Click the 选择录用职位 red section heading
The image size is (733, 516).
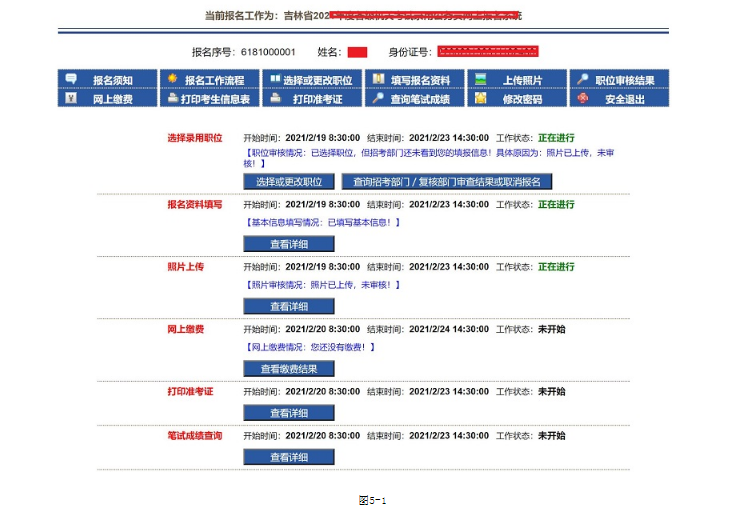[x=194, y=137]
